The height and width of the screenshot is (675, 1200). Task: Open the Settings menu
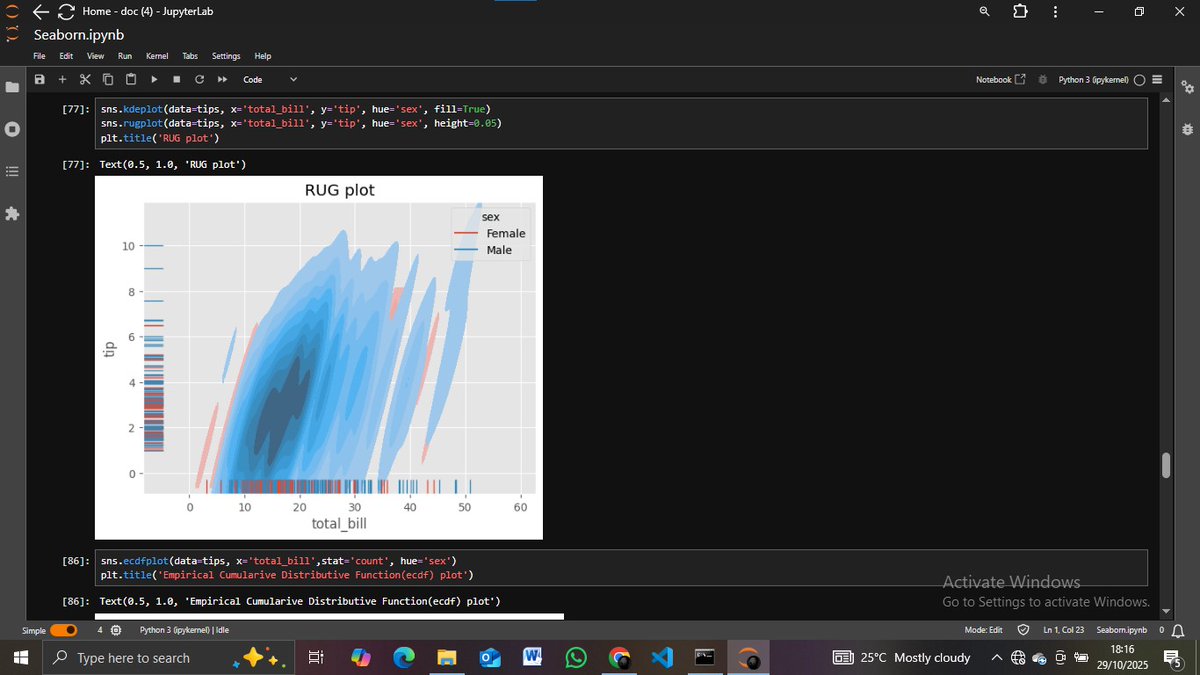tap(225, 56)
